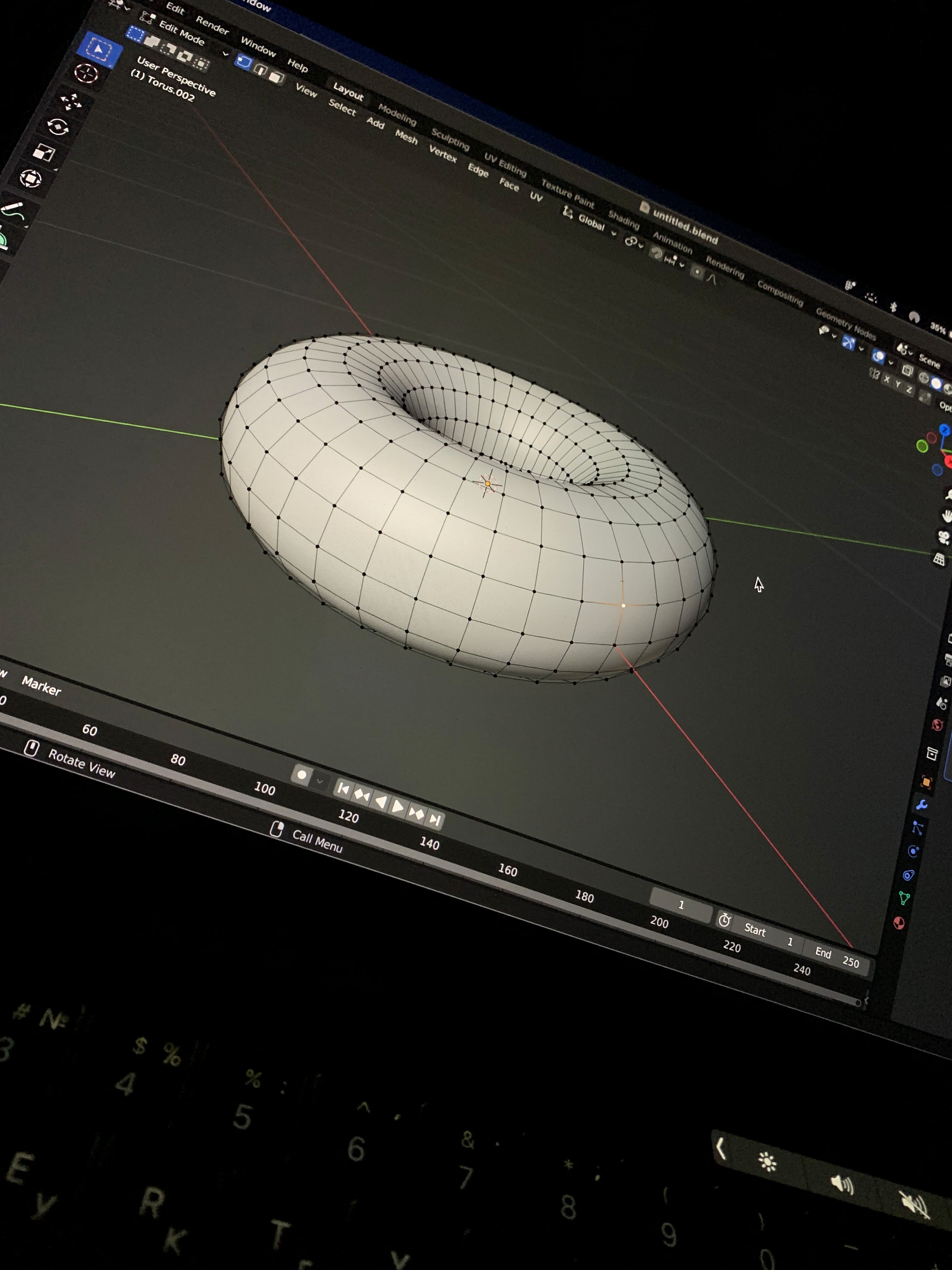The height and width of the screenshot is (1270, 952).
Task: Open View Layer properties tab
Action: point(946,682)
